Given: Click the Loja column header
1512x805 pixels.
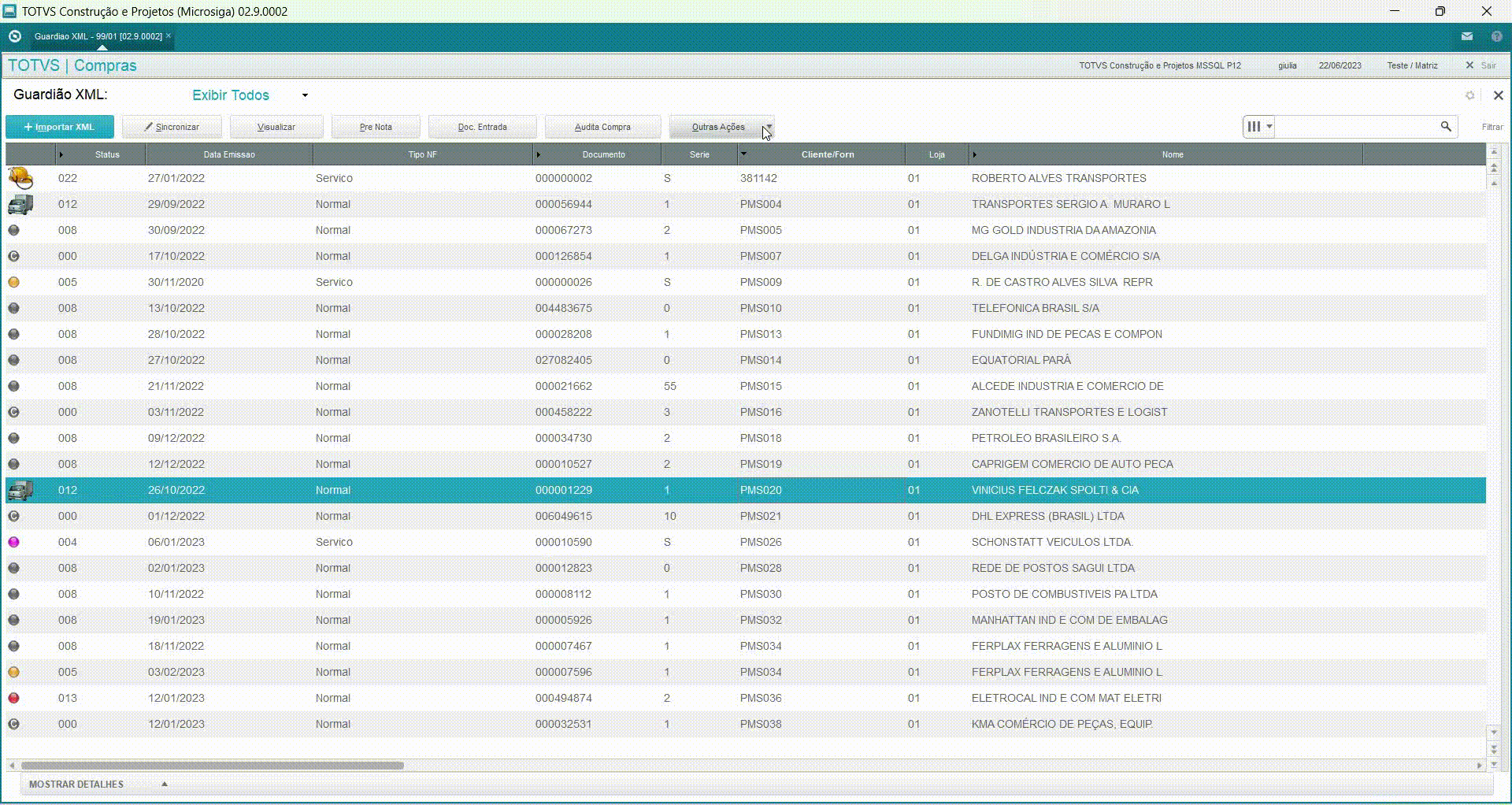Looking at the screenshot, I should point(936,154).
